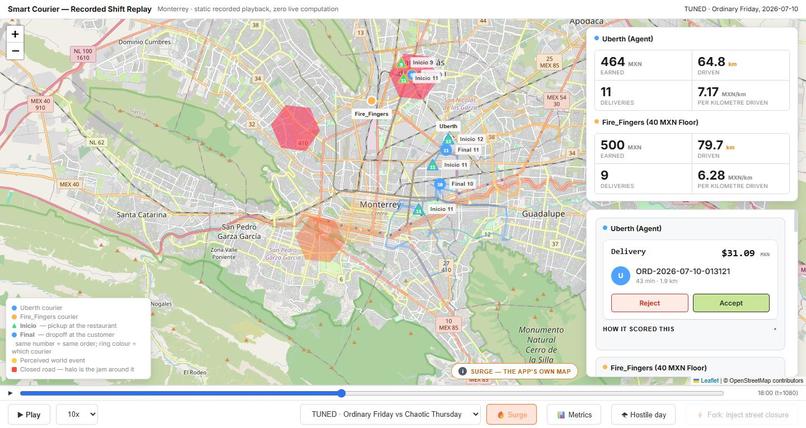806x428 pixels.
Task: Click the green Inicio 12 pickup triangle
Action: 448,139
